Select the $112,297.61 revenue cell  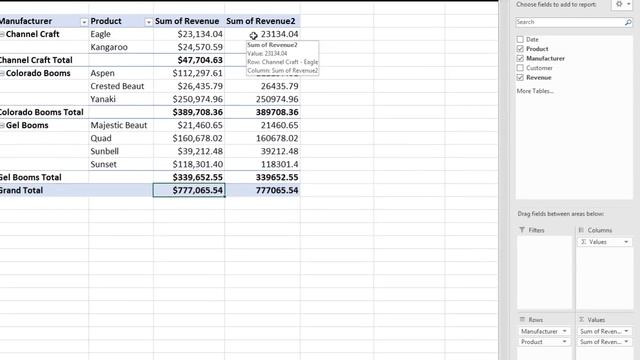point(189,73)
